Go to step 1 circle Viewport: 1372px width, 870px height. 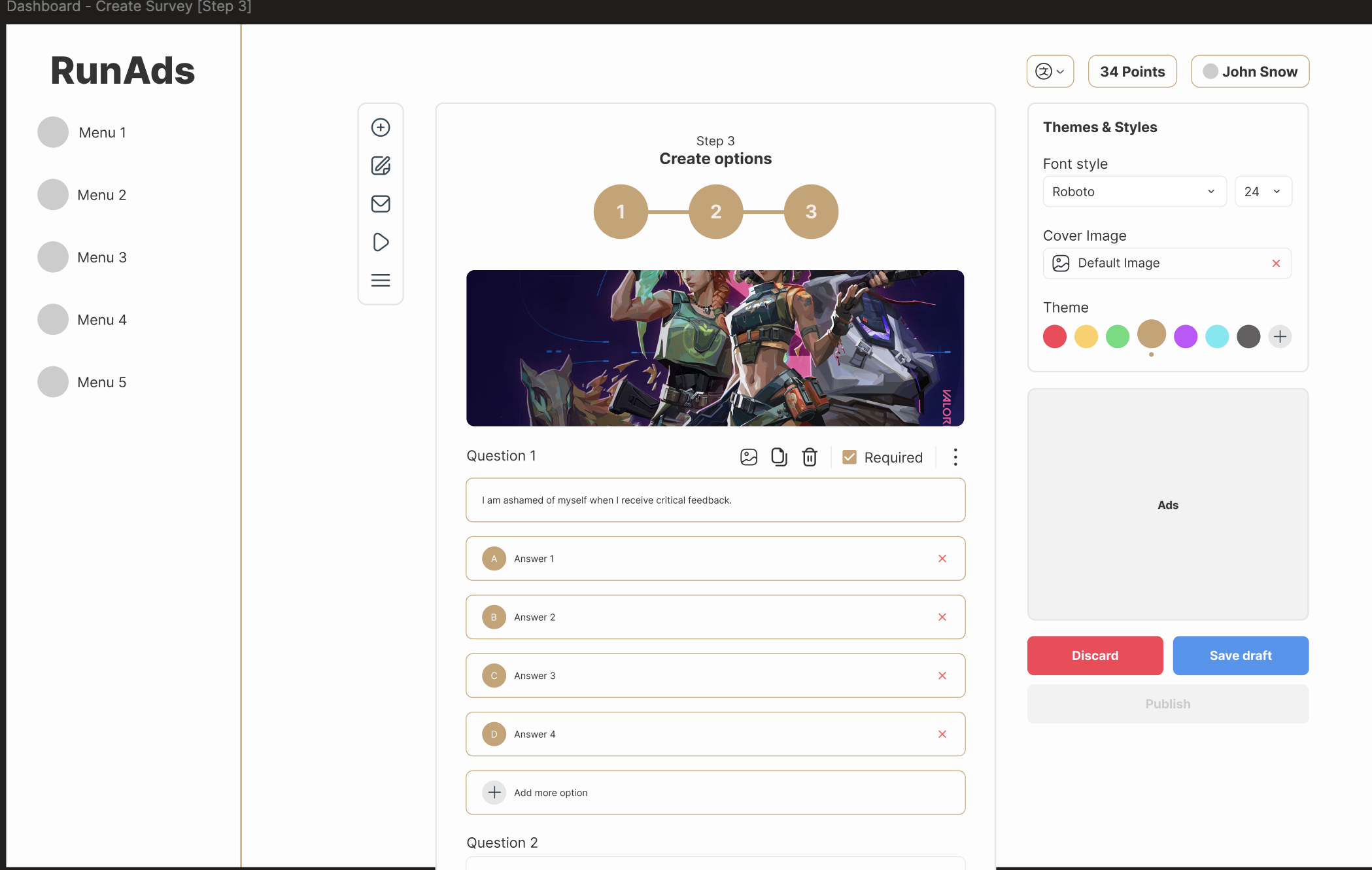621,211
